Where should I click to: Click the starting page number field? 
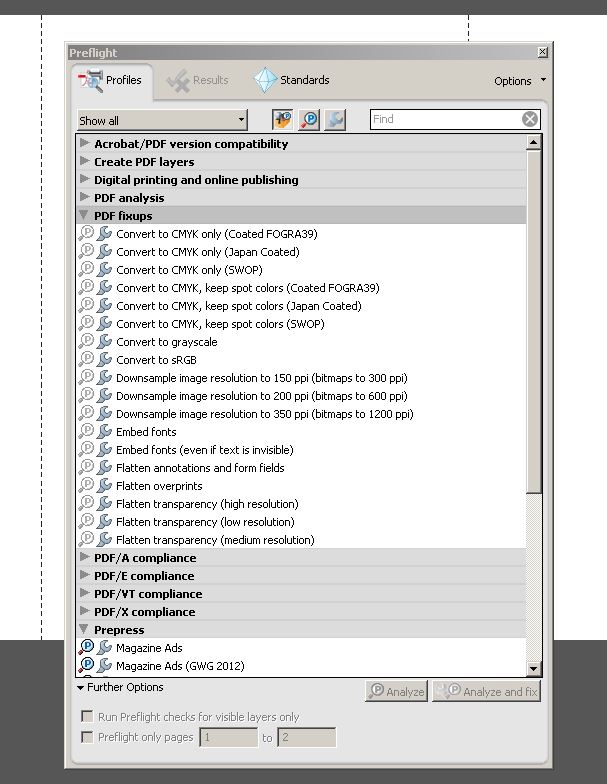(x=228, y=738)
